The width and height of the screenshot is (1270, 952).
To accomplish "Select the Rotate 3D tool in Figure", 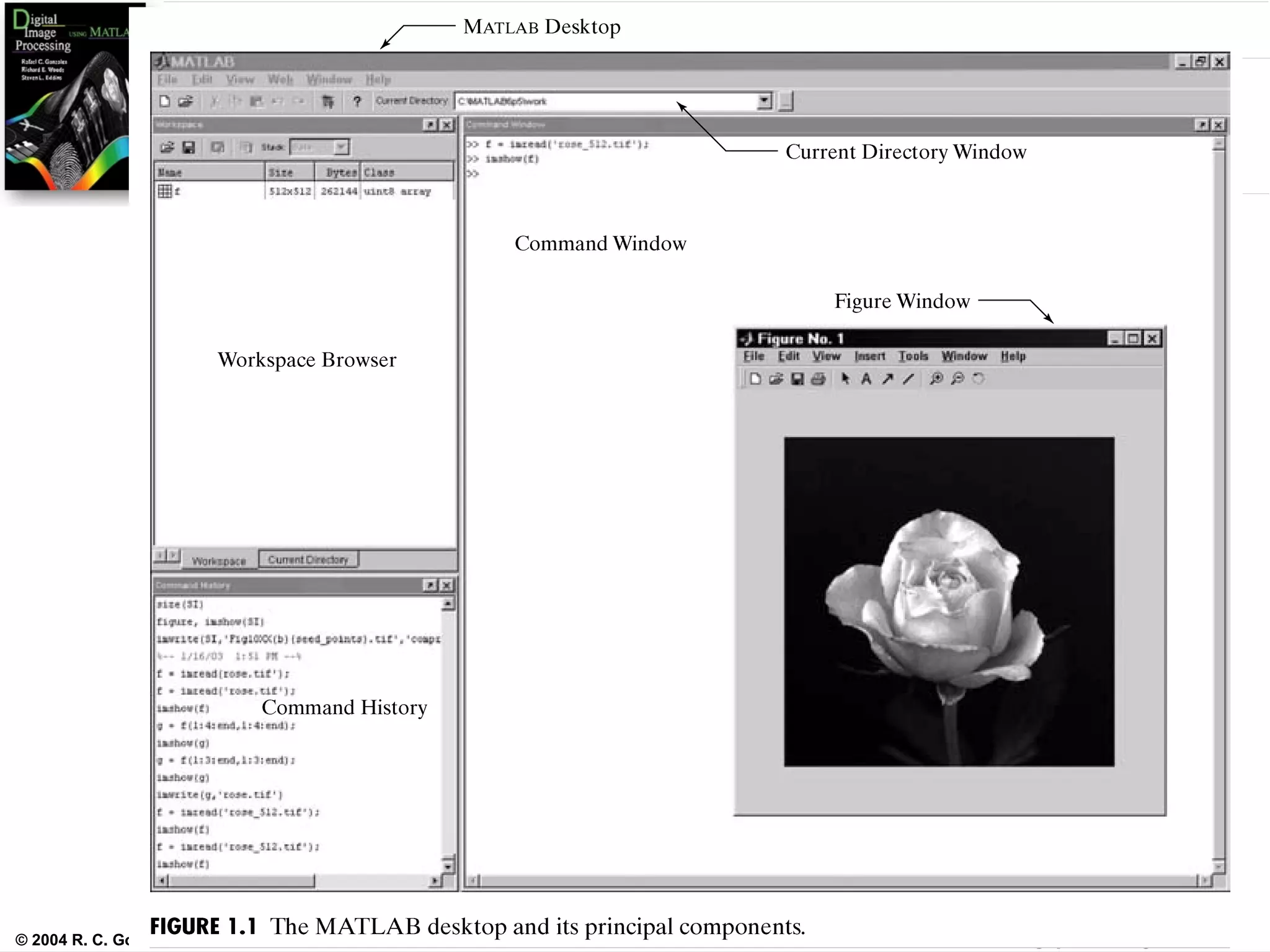I will click(x=979, y=379).
